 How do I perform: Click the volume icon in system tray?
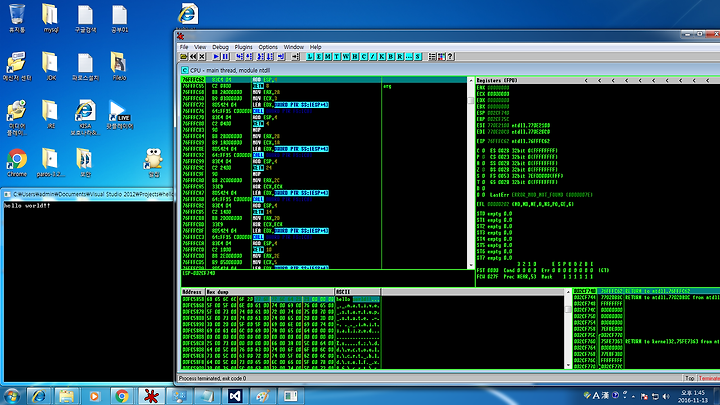coord(666,396)
